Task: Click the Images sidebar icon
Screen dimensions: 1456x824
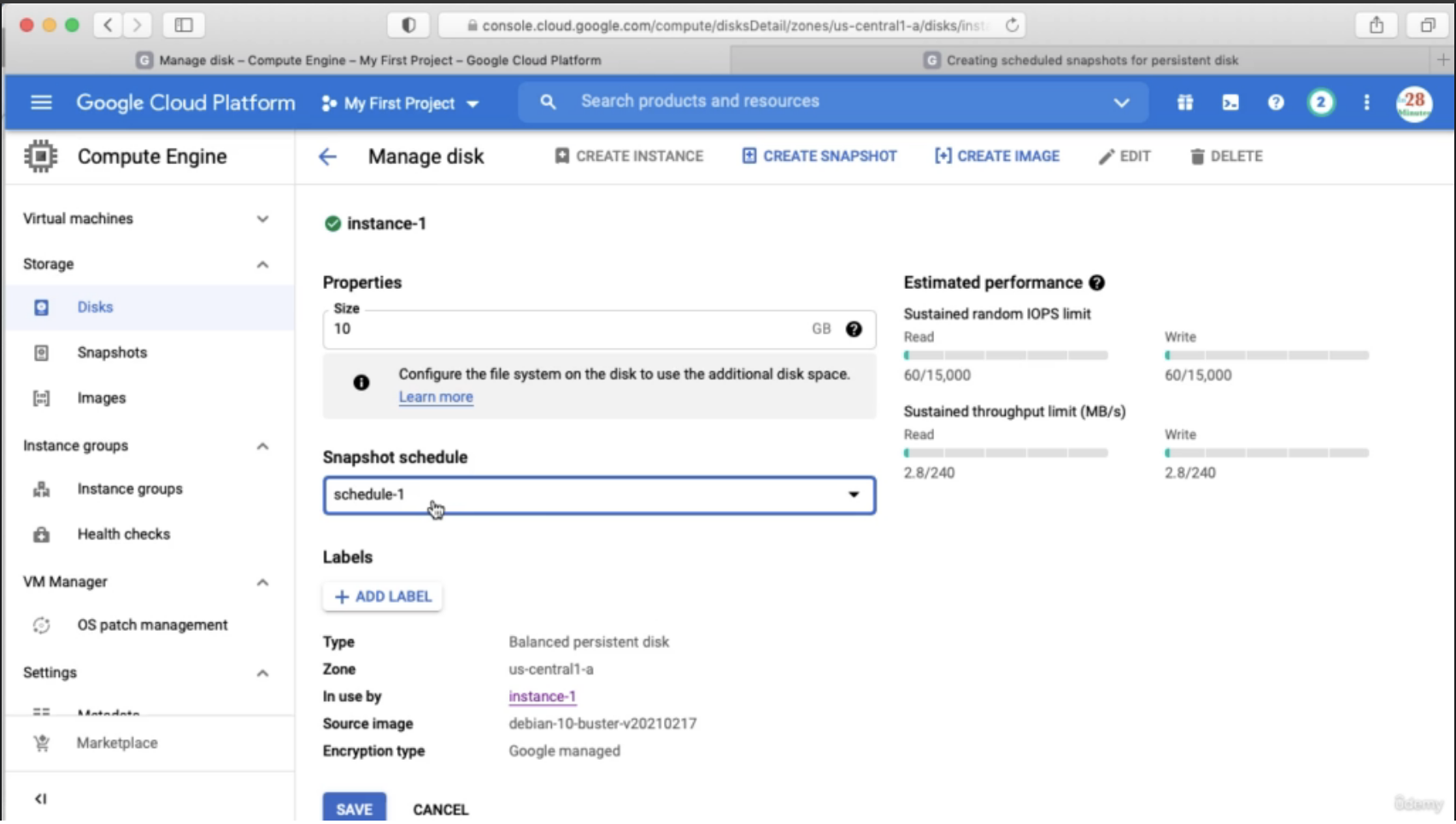Action: (x=41, y=398)
